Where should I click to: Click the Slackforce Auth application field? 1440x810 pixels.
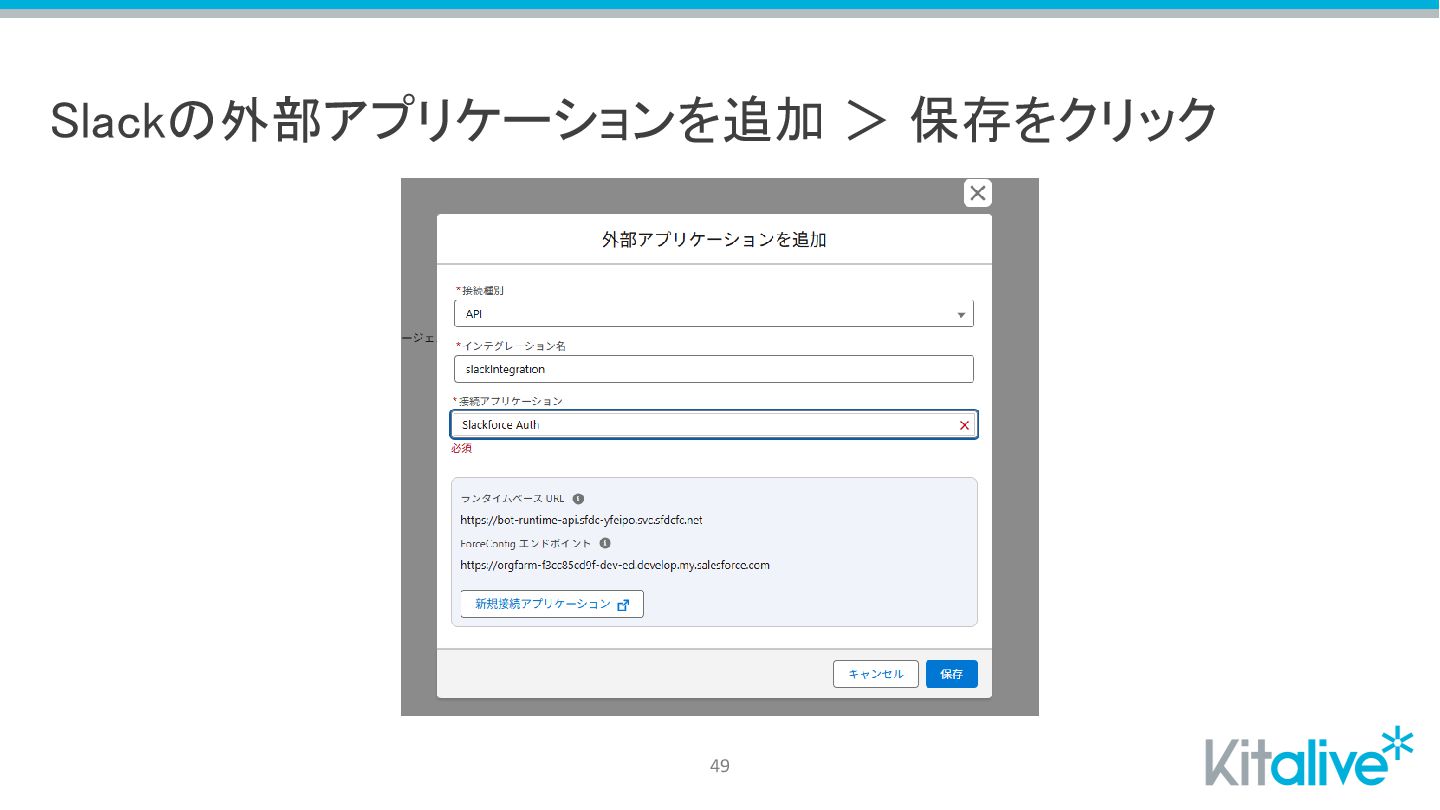pyautogui.click(x=714, y=425)
